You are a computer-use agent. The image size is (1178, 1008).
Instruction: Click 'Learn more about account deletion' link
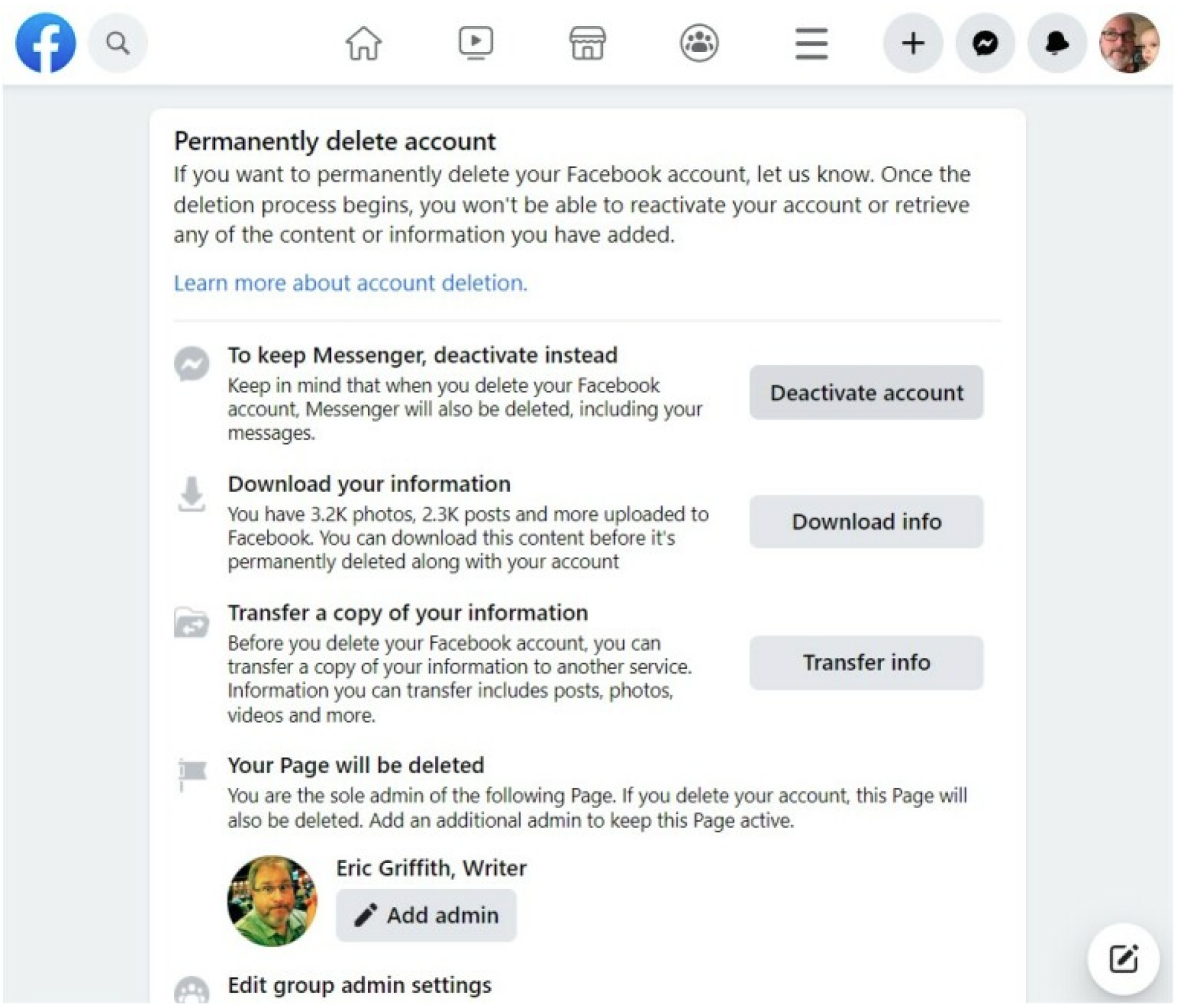coord(350,283)
